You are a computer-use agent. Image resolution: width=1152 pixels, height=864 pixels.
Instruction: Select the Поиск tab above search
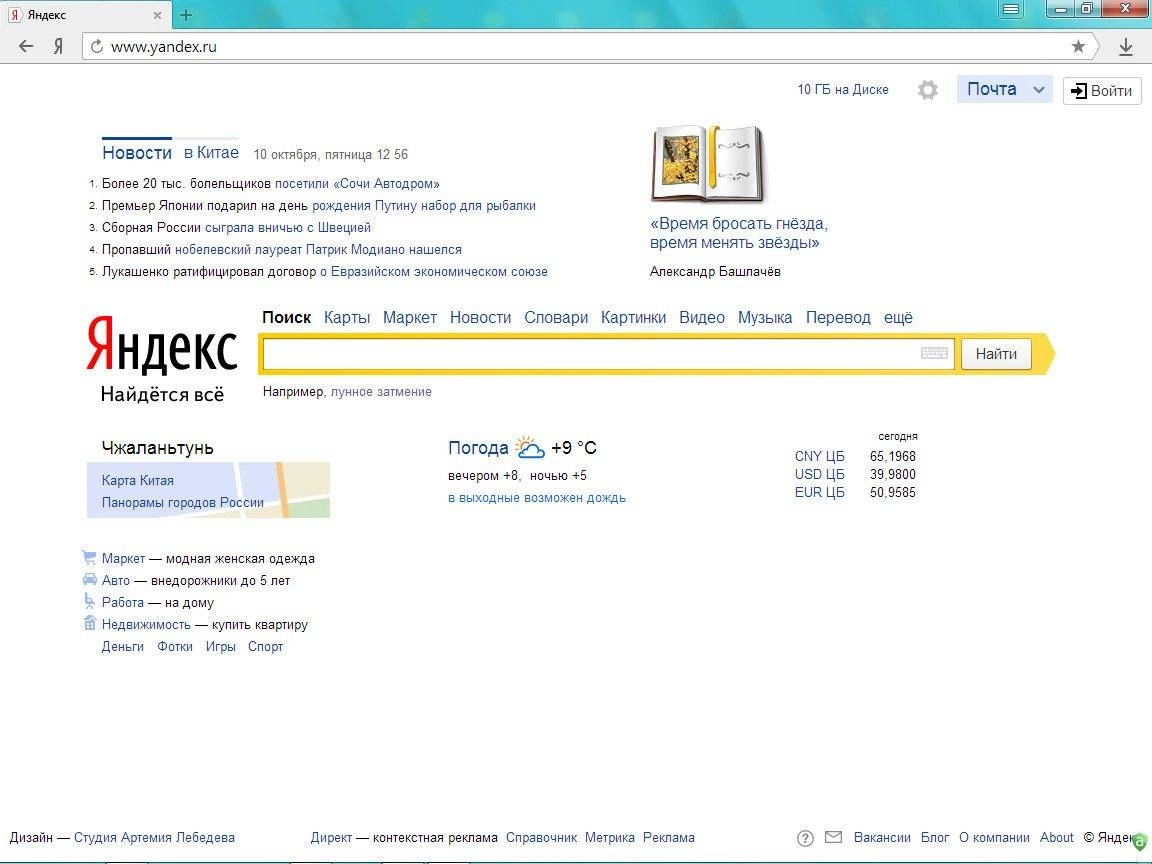(287, 317)
